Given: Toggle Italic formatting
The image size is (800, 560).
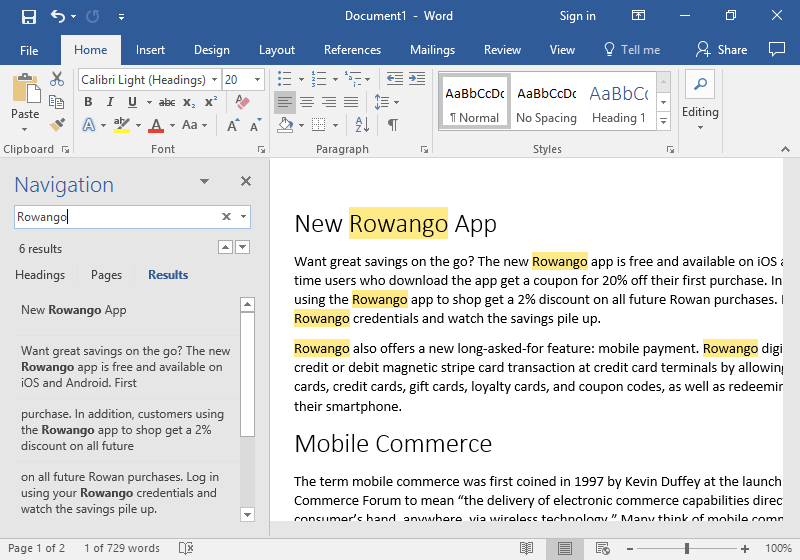Looking at the screenshot, I should pos(110,102).
